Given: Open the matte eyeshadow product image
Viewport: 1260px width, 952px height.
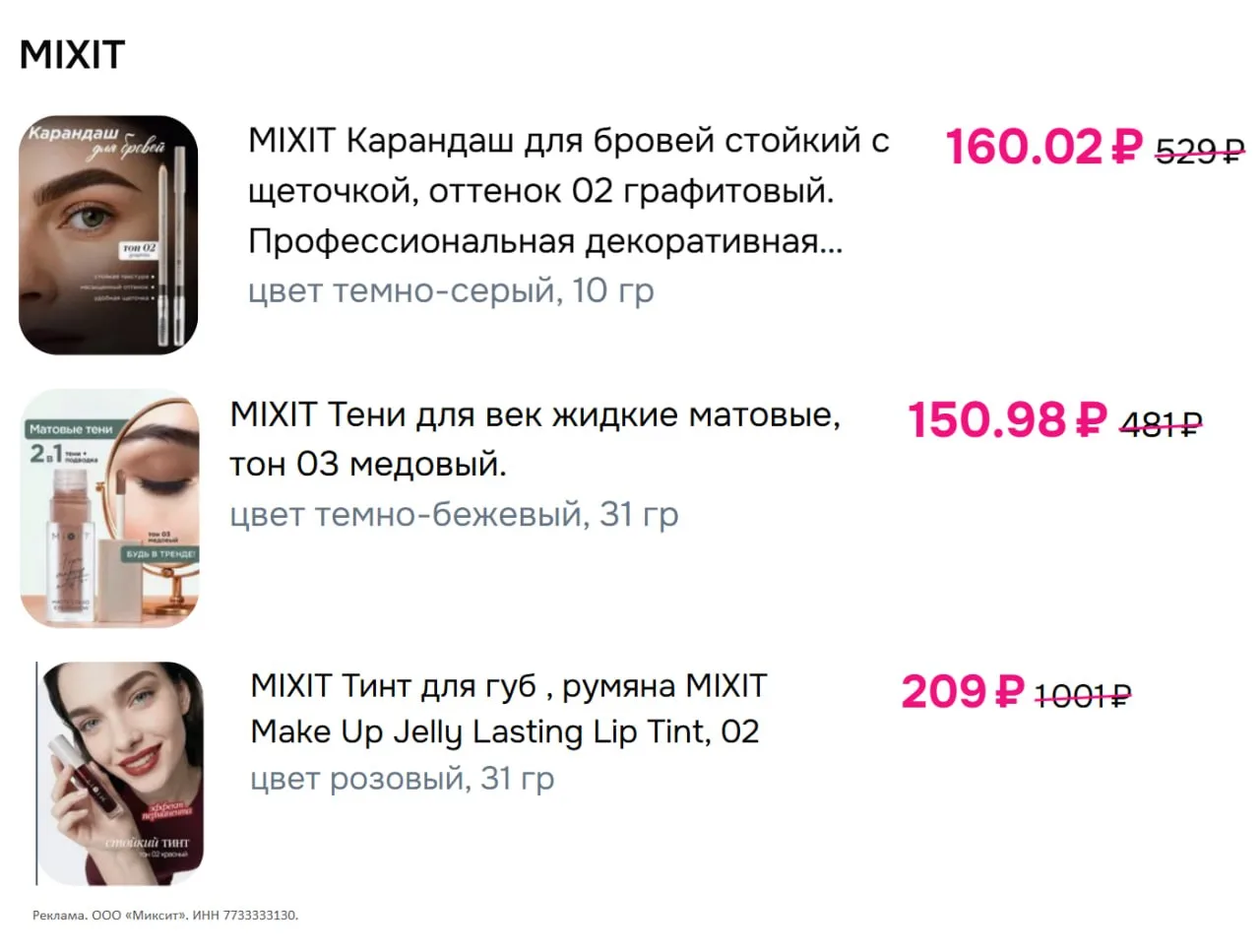Looking at the screenshot, I should click(x=110, y=508).
